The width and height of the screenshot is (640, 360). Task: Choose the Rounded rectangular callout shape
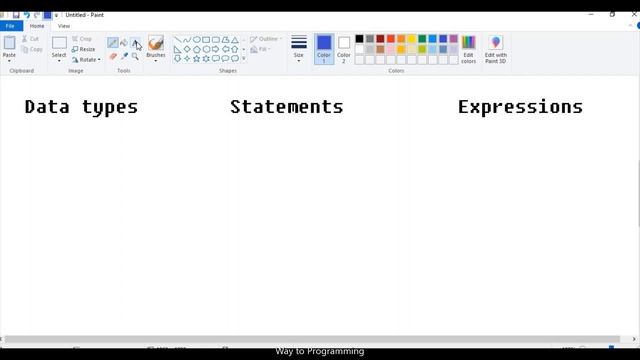pos(216,58)
